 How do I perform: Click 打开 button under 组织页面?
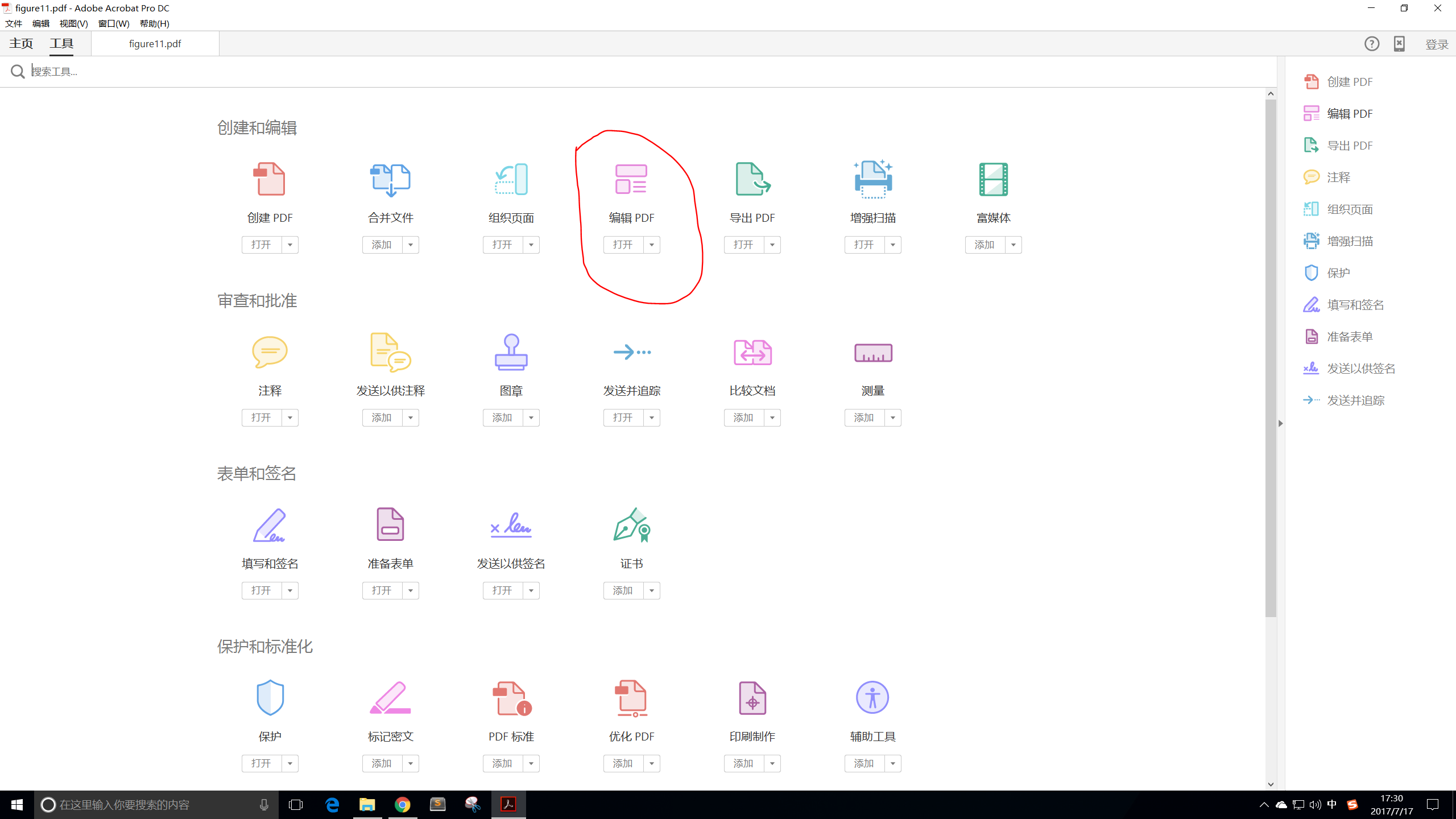(503, 245)
